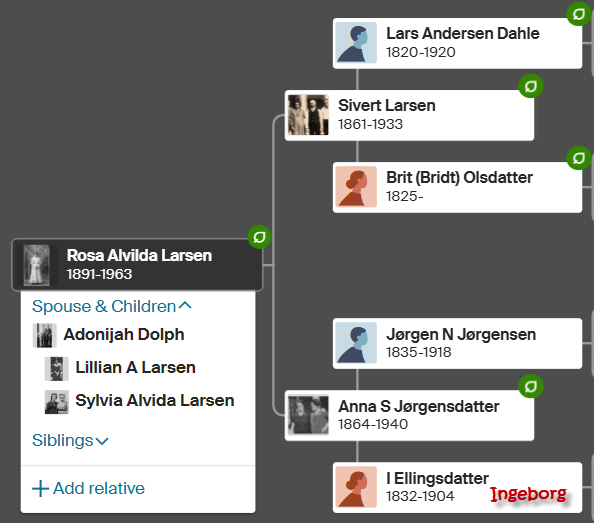Open the hint leaf on Sivert Larsen
The width and height of the screenshot is (594, 523).
[530, 86]
